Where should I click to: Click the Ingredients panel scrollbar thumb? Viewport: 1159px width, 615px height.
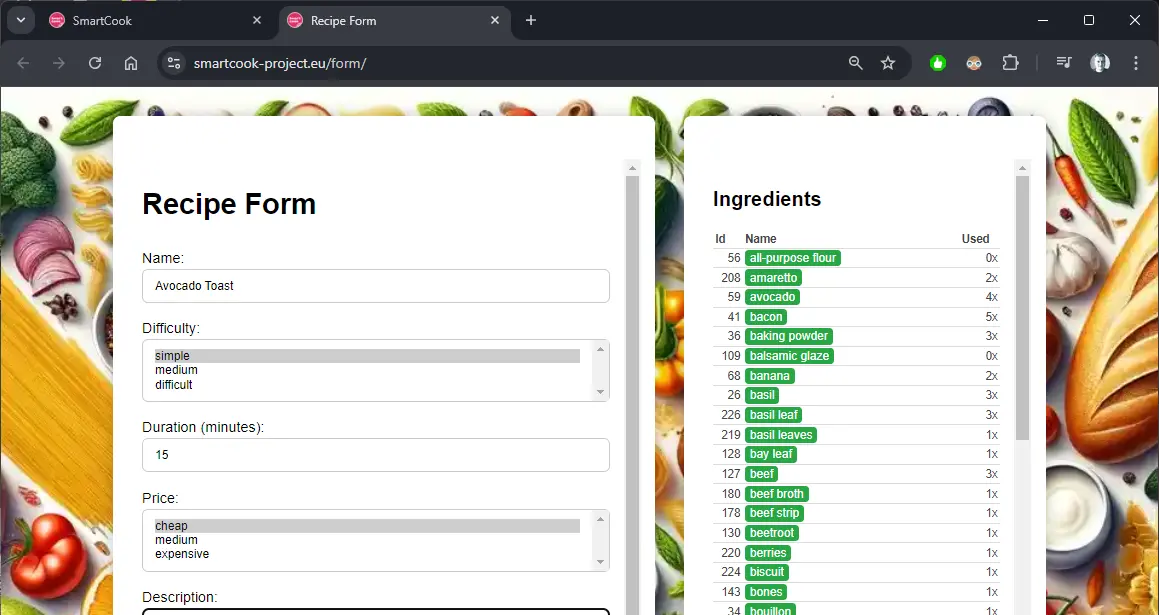pyautogui.click(x=1022, y=308)
